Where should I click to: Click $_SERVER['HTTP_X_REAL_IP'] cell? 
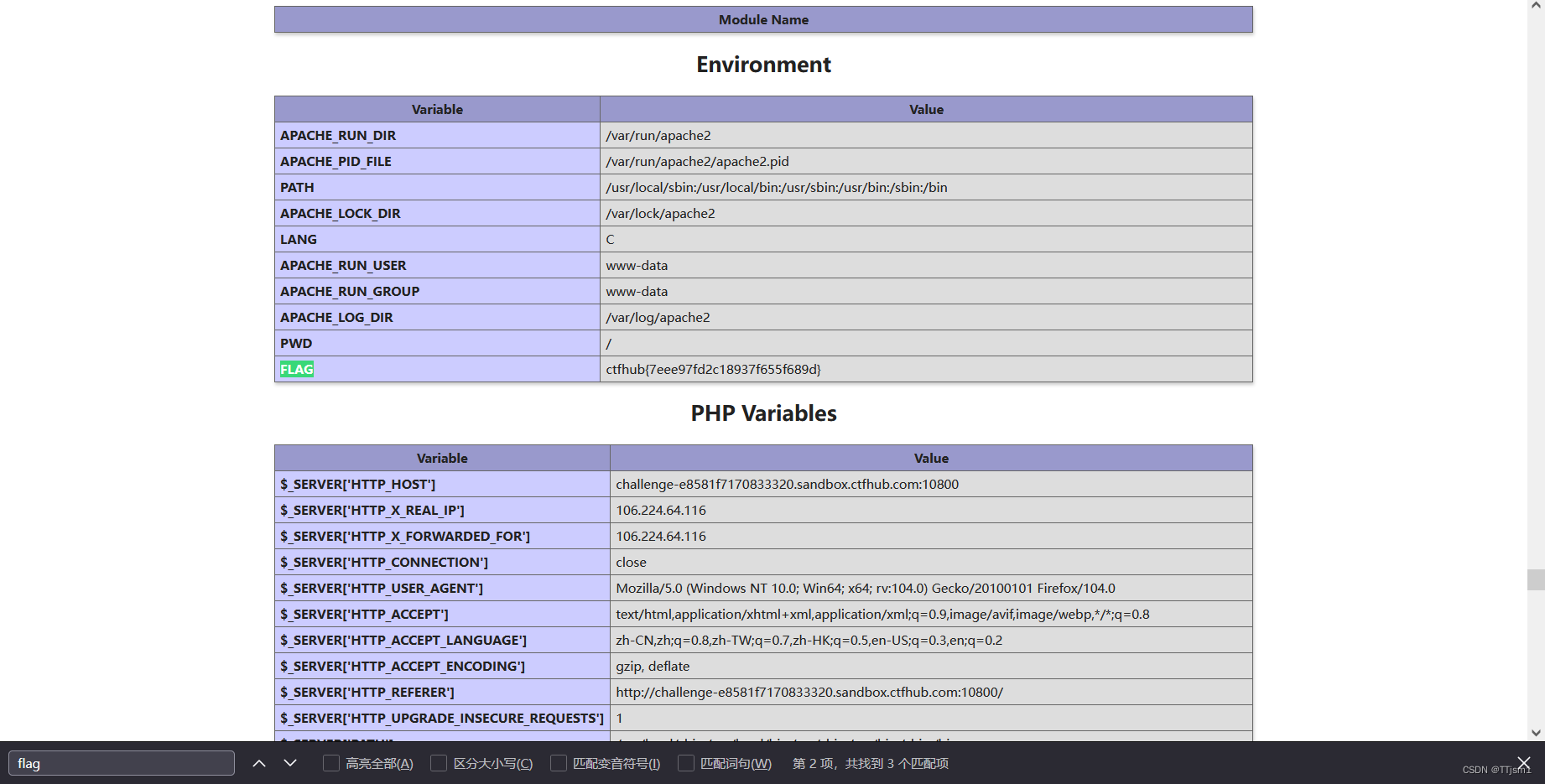coord(442,510)
